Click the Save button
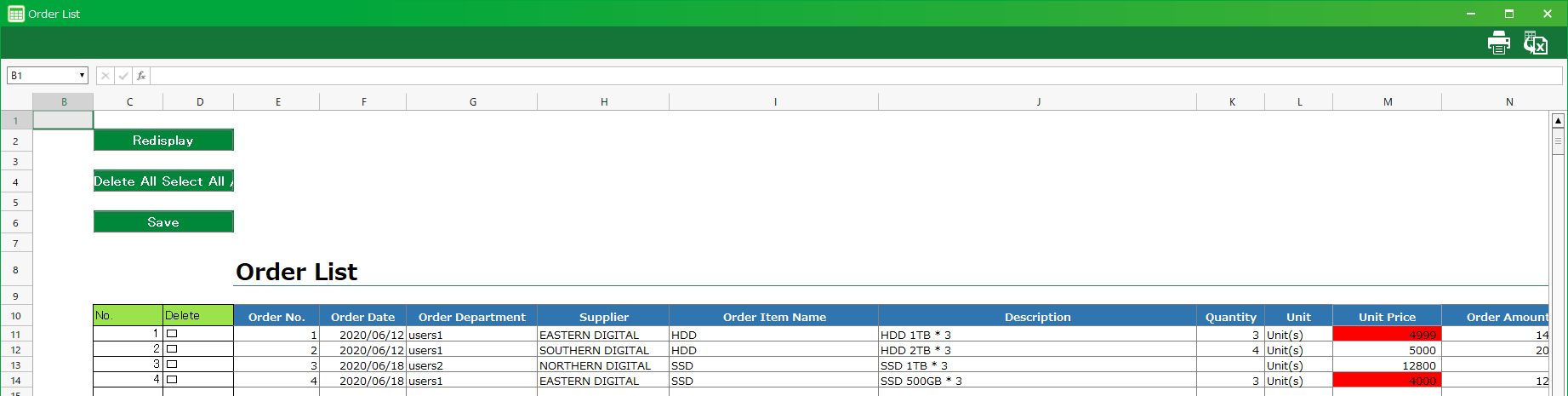Screen dimensions: 1568x396 click(163, 222)
